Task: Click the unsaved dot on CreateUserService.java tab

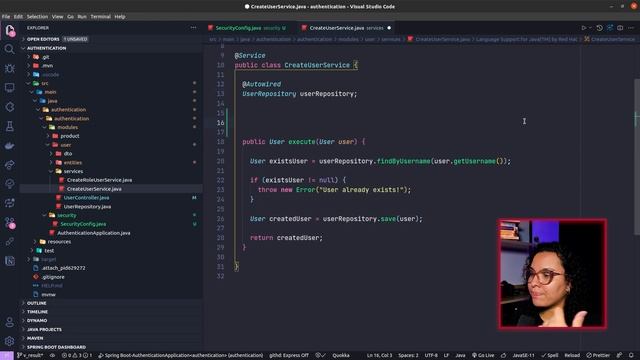Action: [x=389, y=28]
